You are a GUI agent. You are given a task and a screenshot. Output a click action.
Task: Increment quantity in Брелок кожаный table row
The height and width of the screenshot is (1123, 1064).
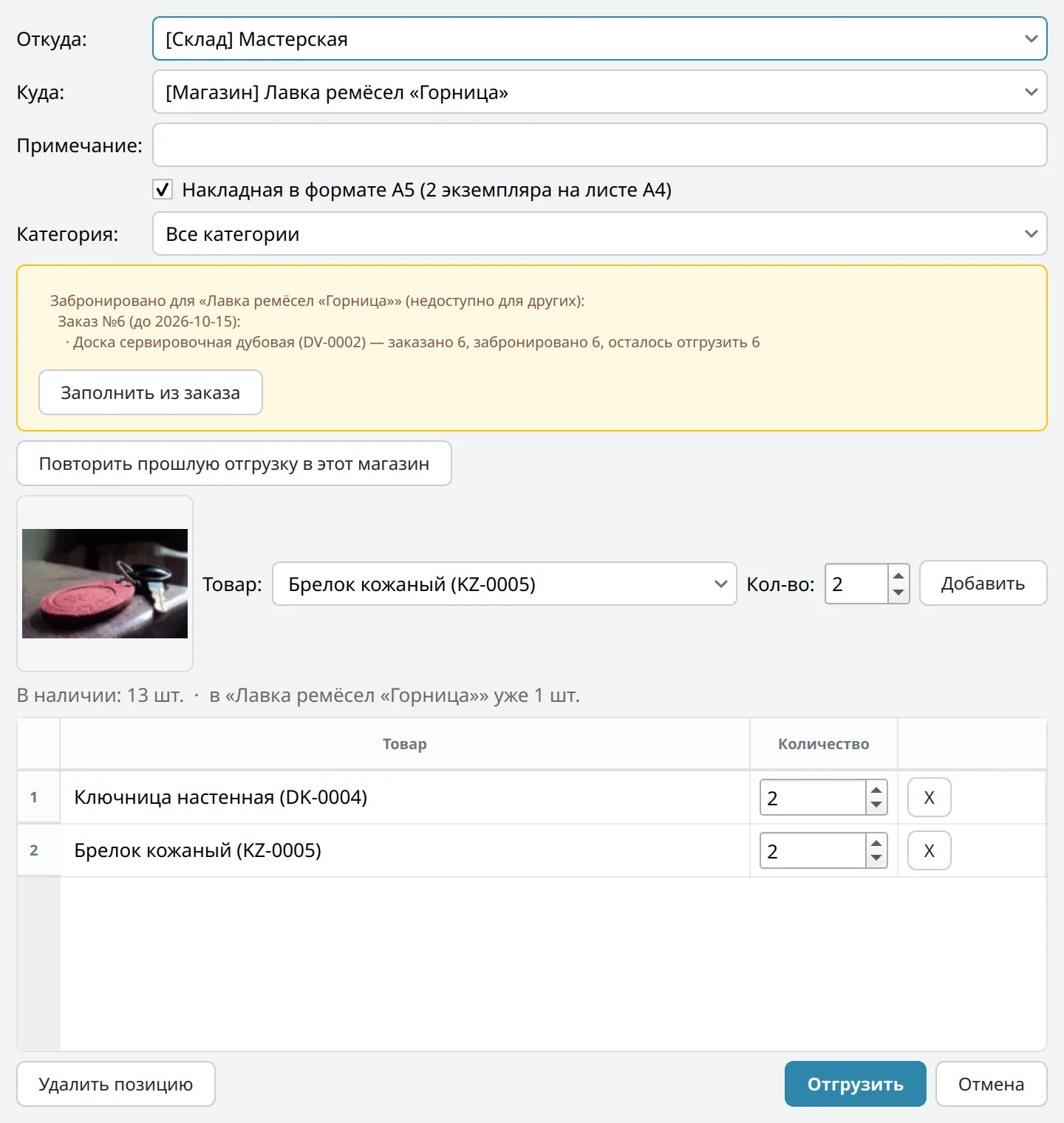tap(876, 842)
